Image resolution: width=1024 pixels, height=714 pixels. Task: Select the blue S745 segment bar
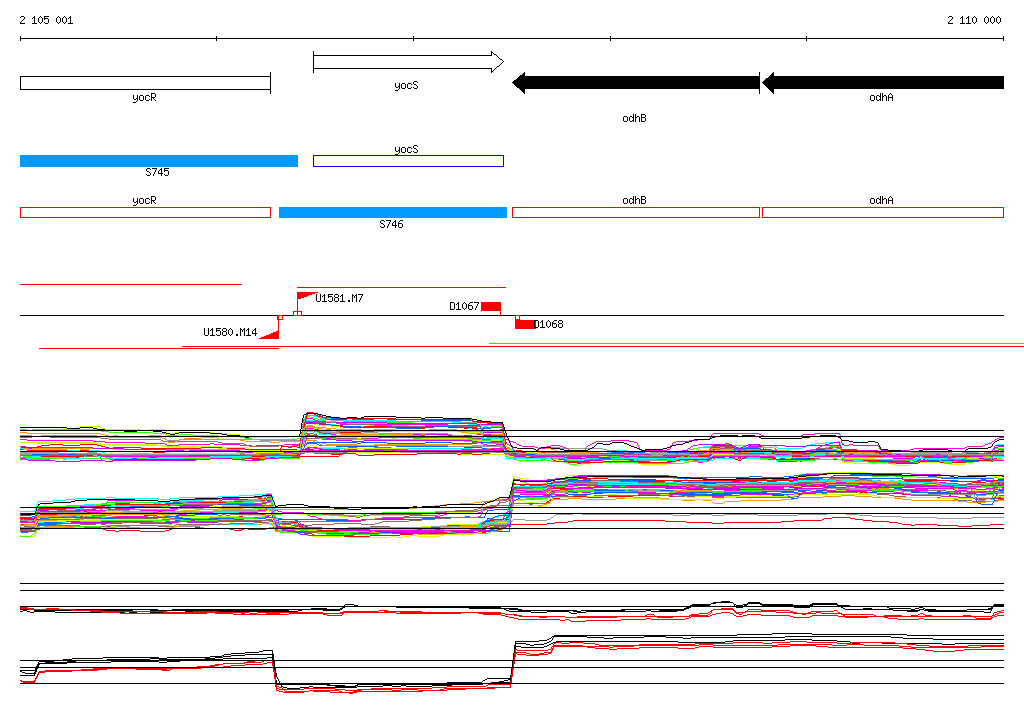tap(159, 161)
